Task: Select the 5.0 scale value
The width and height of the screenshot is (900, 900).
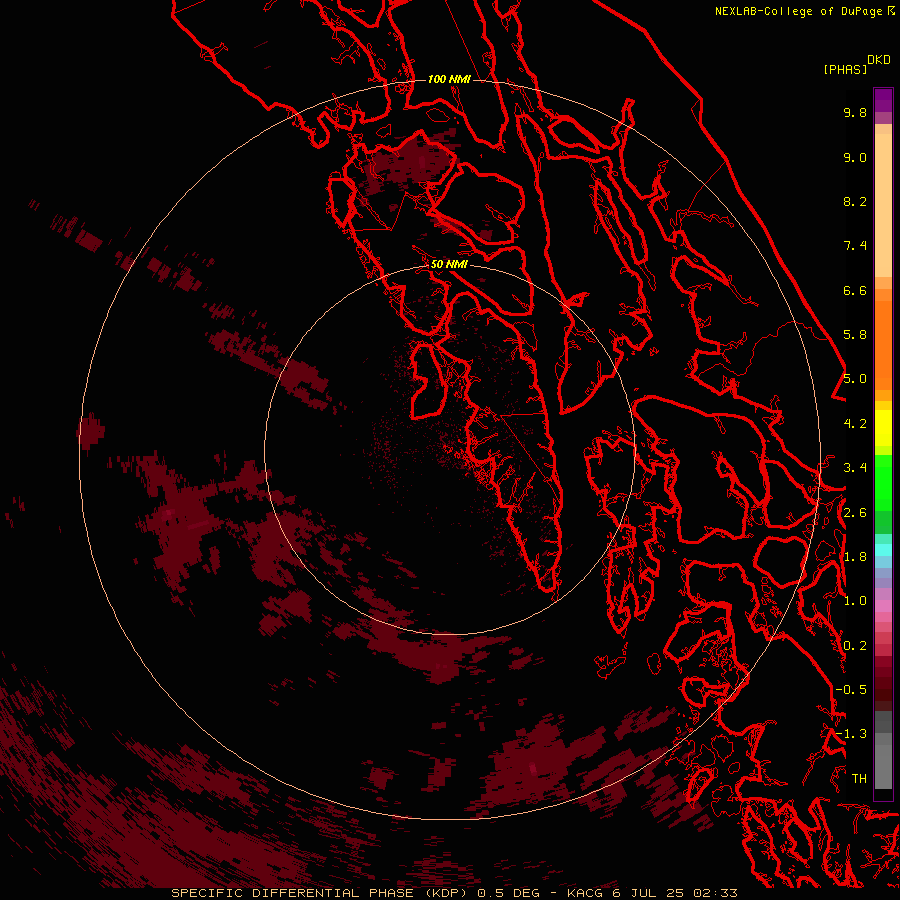Action: 855,379
